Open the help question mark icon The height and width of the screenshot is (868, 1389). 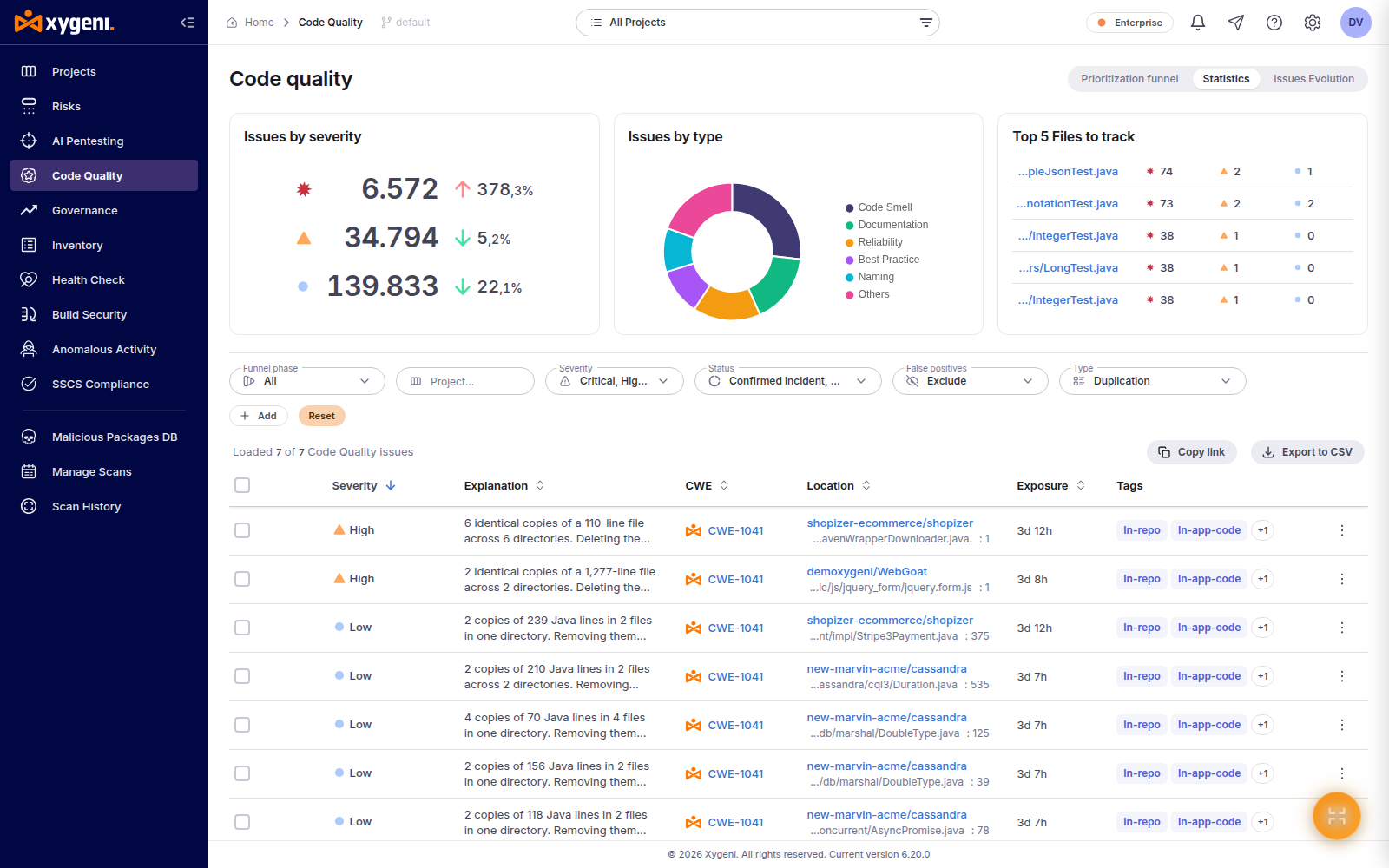[1274, 23]
